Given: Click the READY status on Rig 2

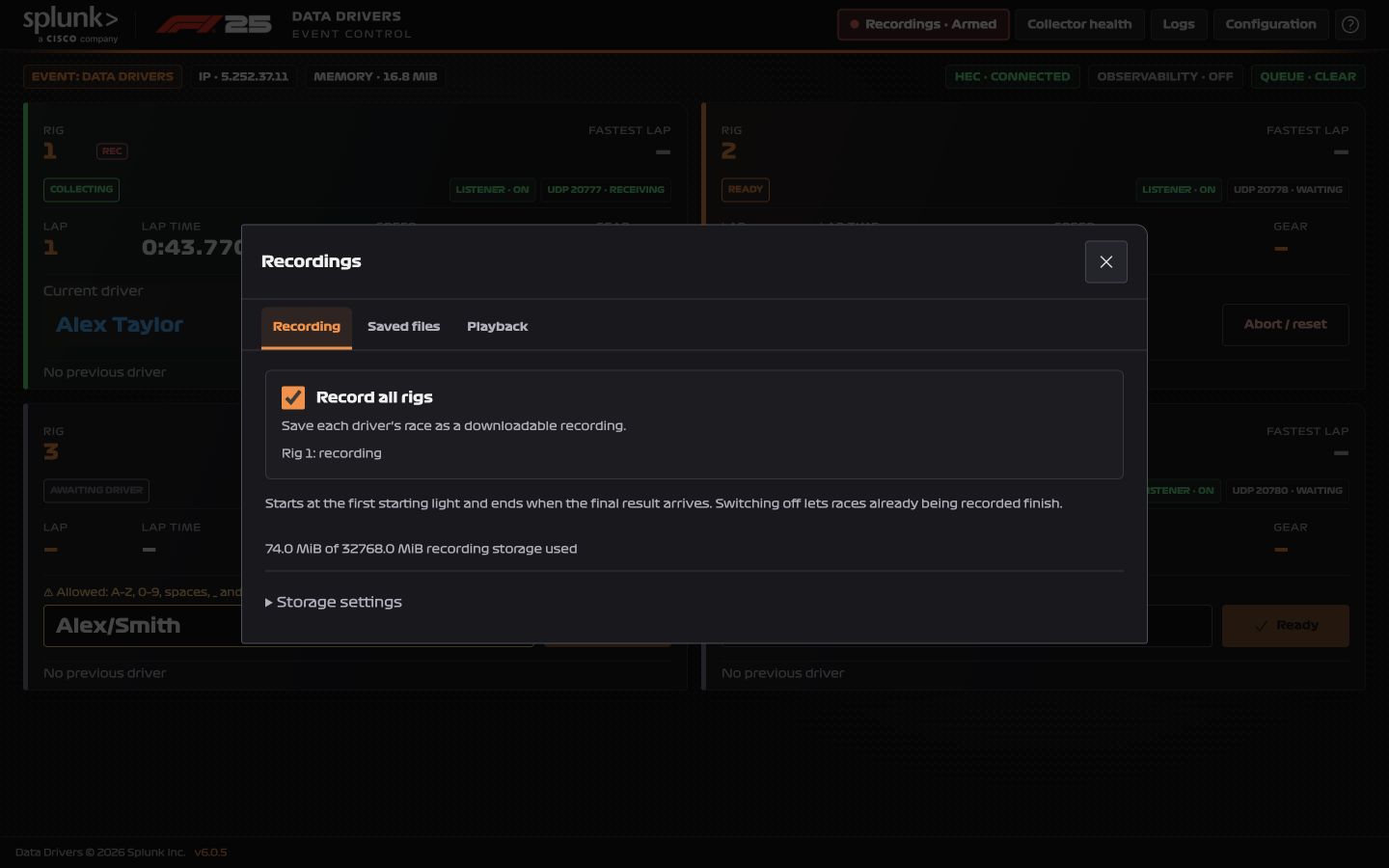Looking at the screenshot, I should [x=746, y=190].
